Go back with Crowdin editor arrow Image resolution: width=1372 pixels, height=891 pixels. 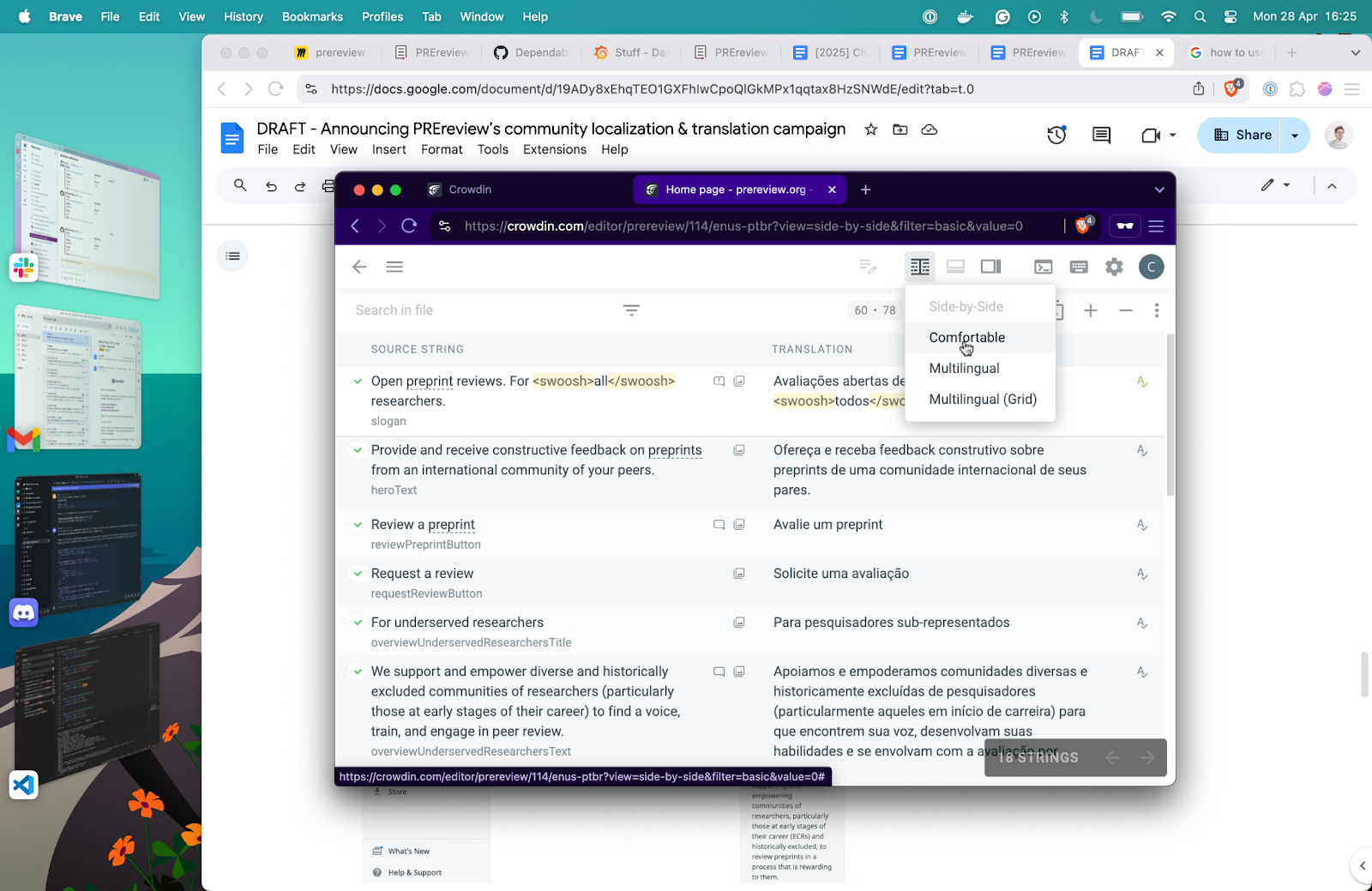[359, 267]
